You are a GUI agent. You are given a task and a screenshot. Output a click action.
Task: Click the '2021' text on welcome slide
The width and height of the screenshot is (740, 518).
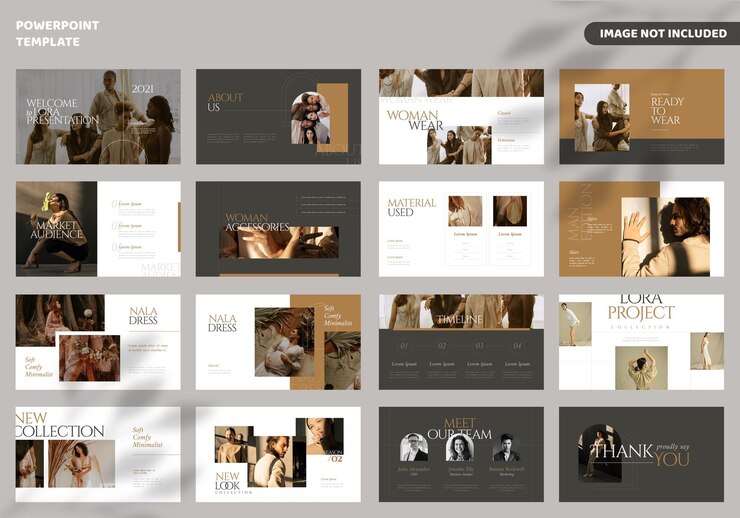pos(143,89)
